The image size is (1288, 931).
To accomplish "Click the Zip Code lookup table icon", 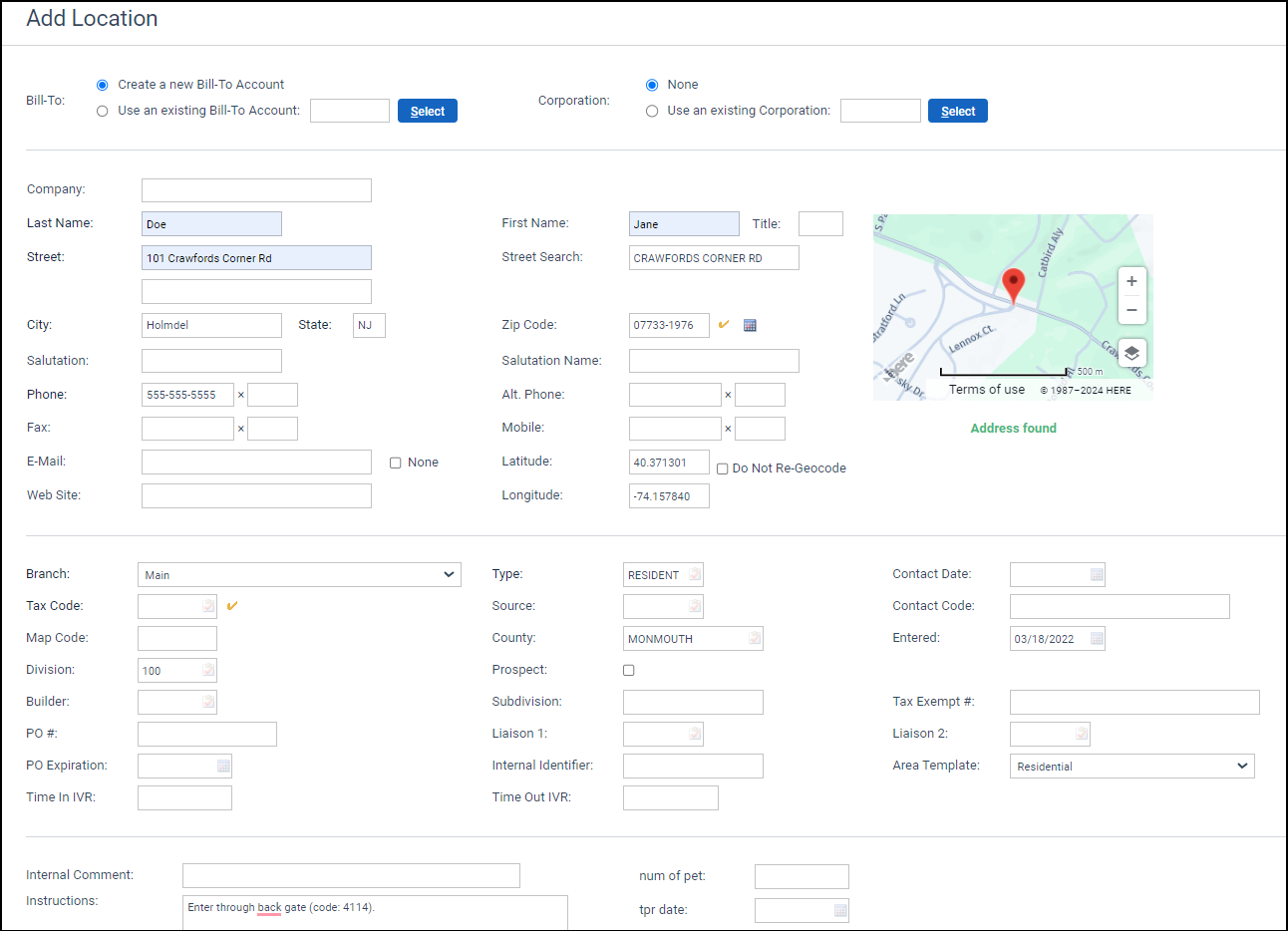I will pos(749,325).
